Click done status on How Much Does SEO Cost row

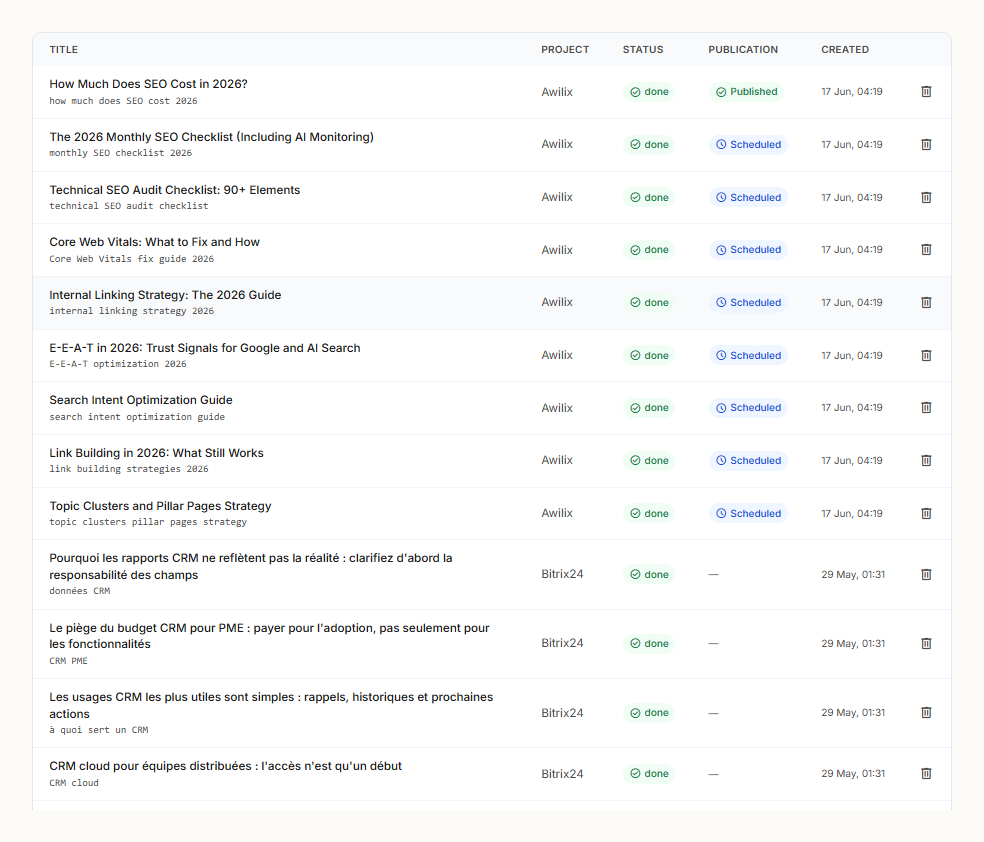click(x=649, y=92)
